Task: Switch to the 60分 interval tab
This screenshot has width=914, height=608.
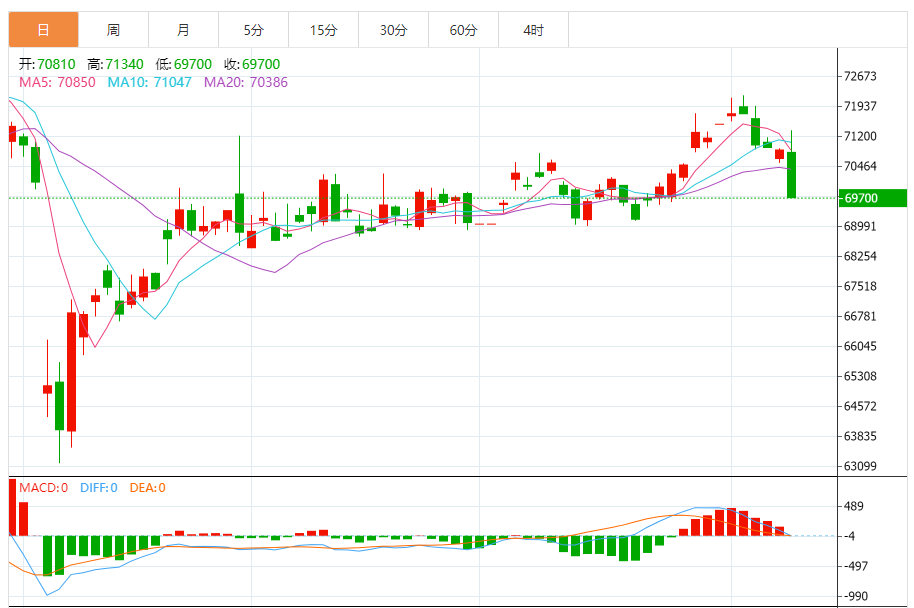Action: click(x=463, y=30)
